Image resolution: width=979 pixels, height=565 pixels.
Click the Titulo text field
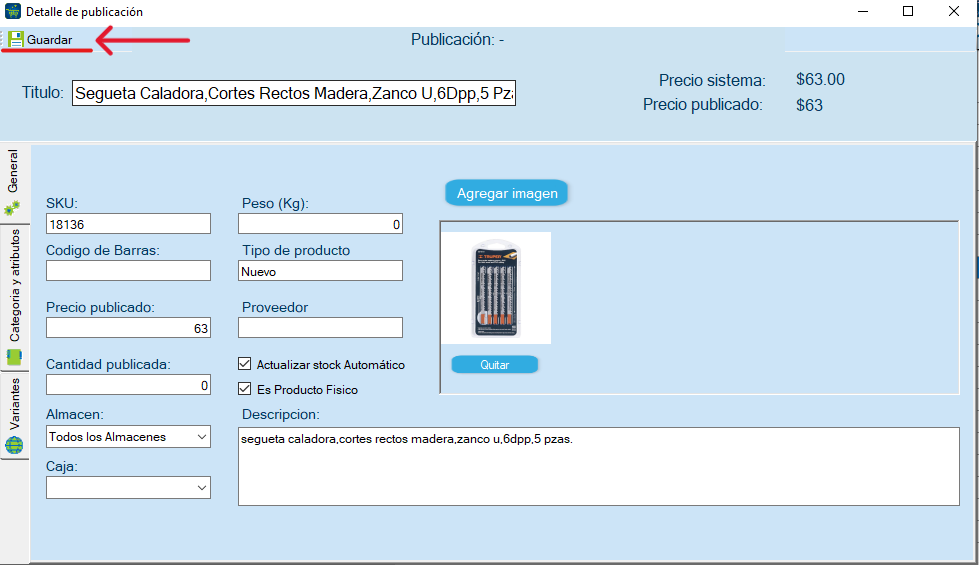293,93
